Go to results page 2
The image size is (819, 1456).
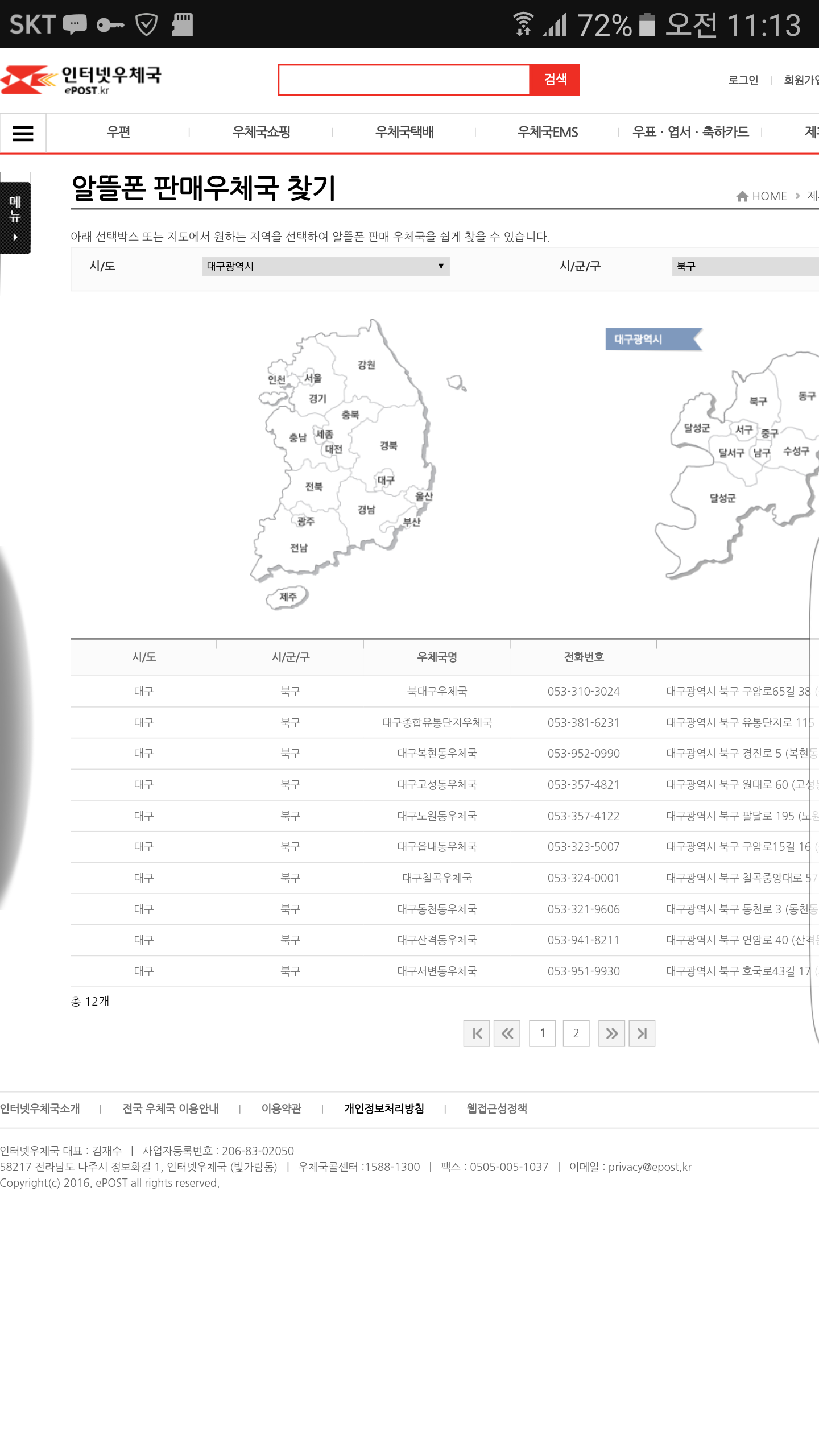coord(576,1033)
